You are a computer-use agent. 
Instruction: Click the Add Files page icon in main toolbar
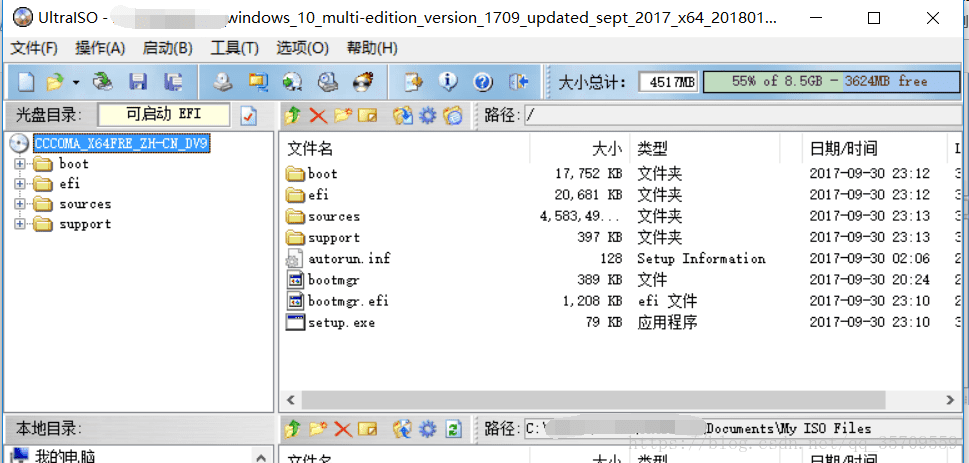(413, 81)
